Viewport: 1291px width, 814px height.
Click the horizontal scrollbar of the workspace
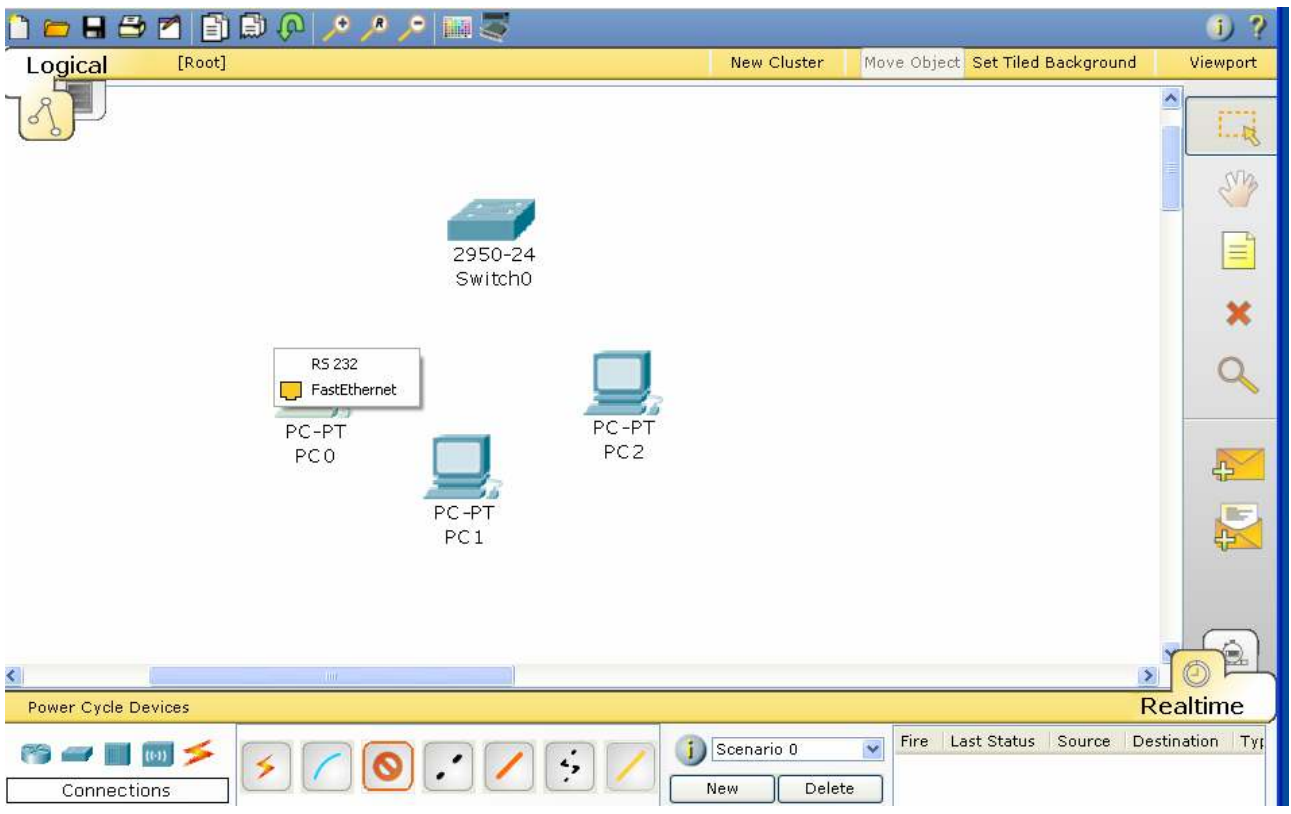pyautogui.click(x=331, y=677)
